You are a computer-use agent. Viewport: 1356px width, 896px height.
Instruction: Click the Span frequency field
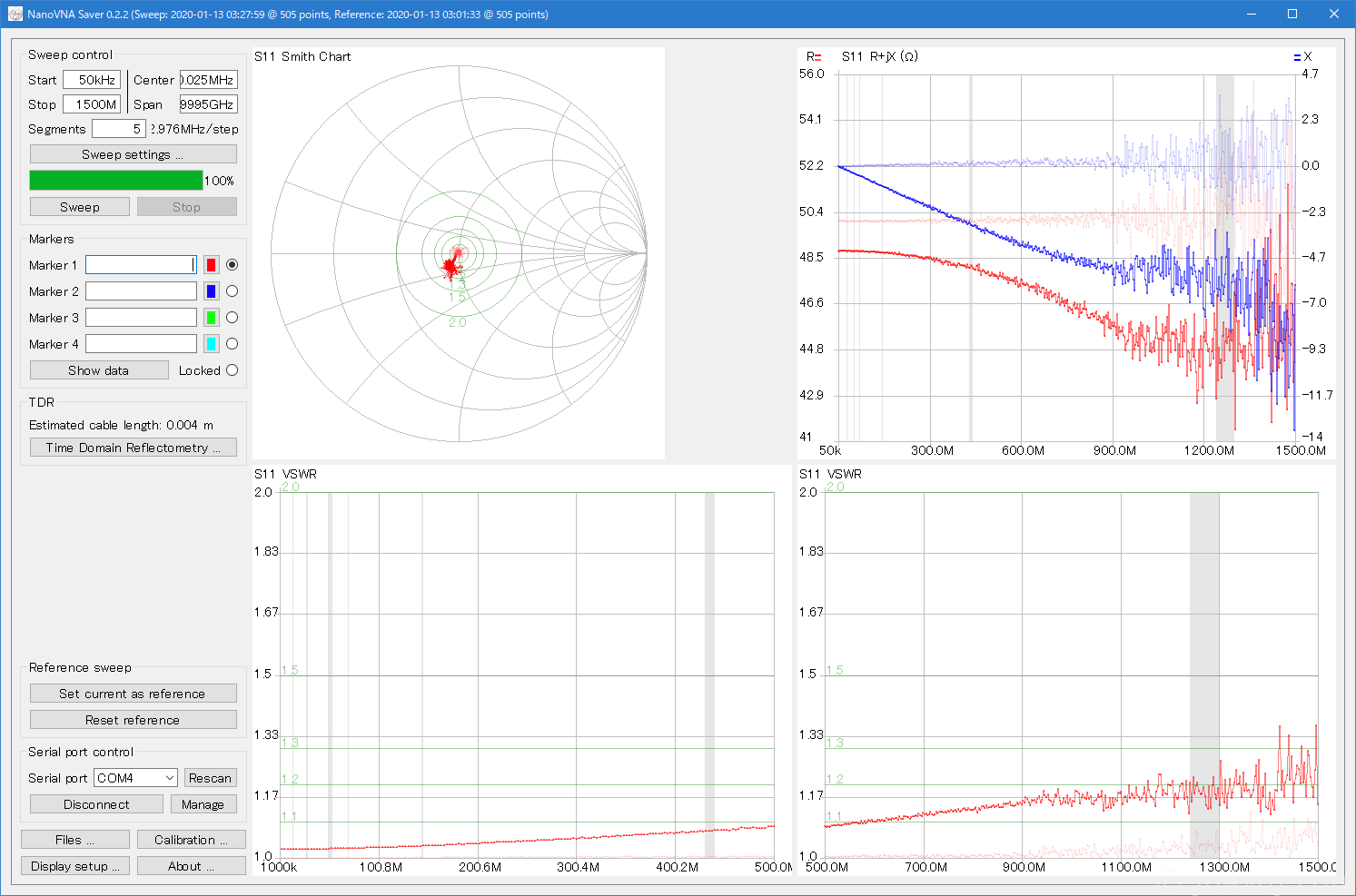pyautogui.click(x=209, y=104)
